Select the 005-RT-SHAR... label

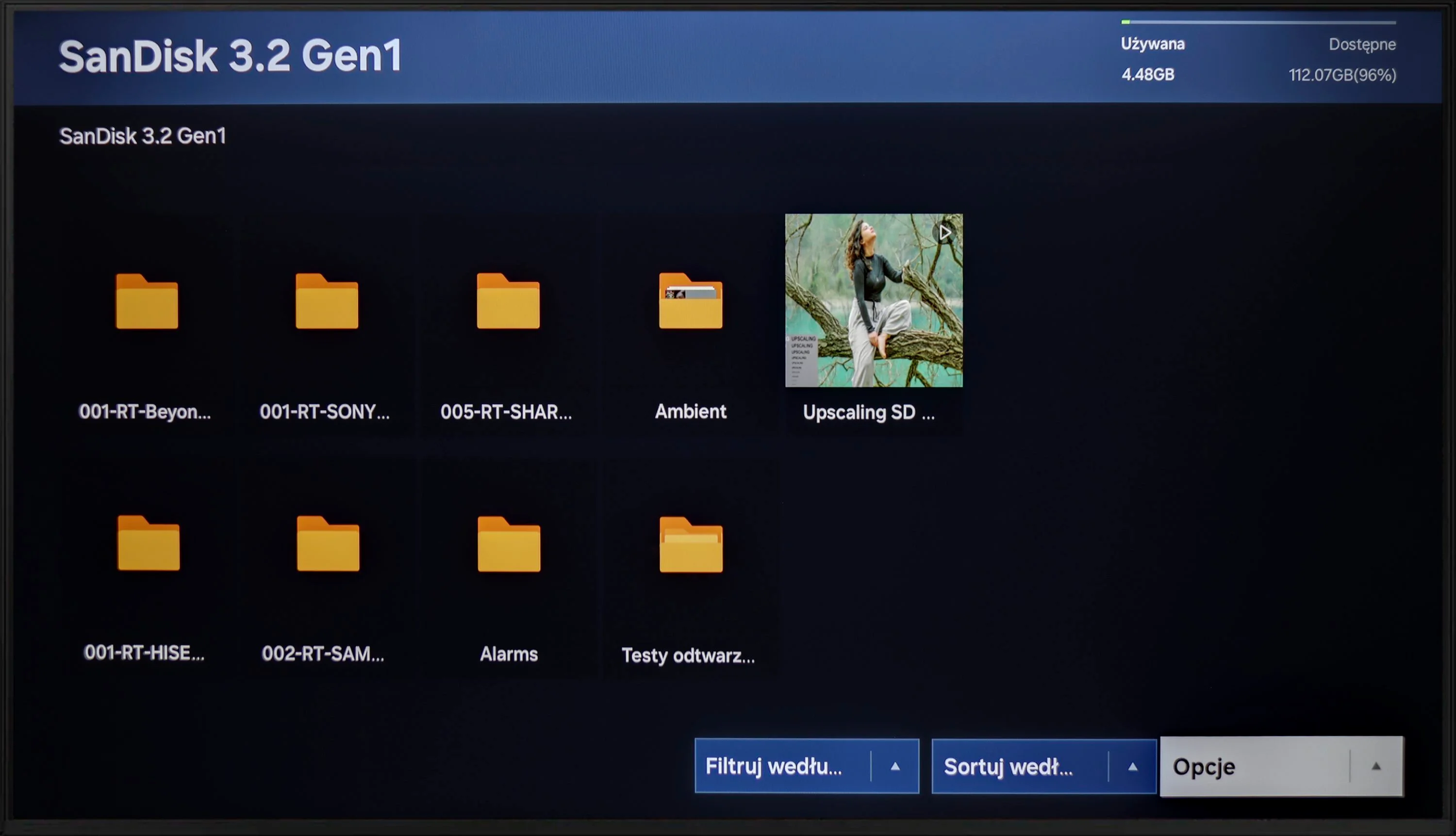point(506,411)
